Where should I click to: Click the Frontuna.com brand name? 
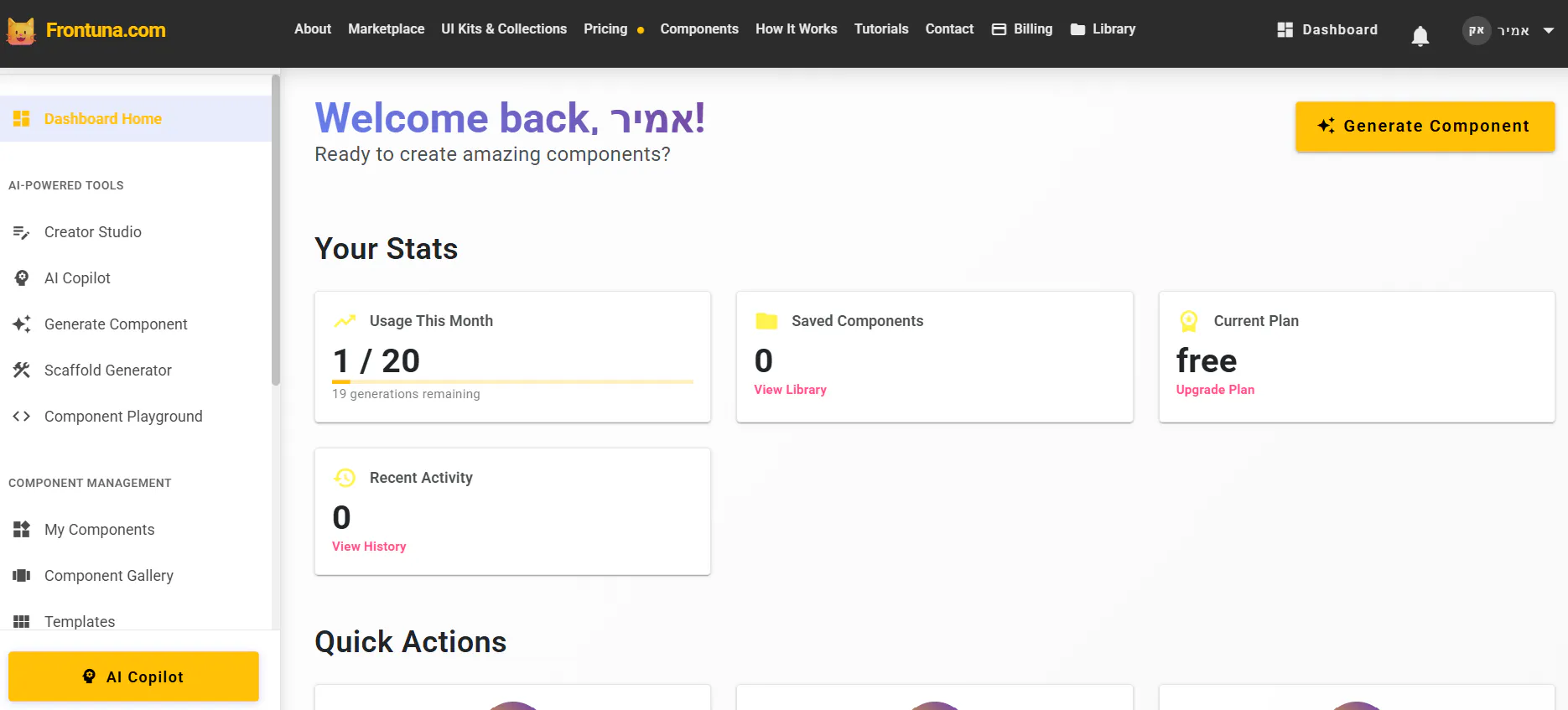point(106,30)
